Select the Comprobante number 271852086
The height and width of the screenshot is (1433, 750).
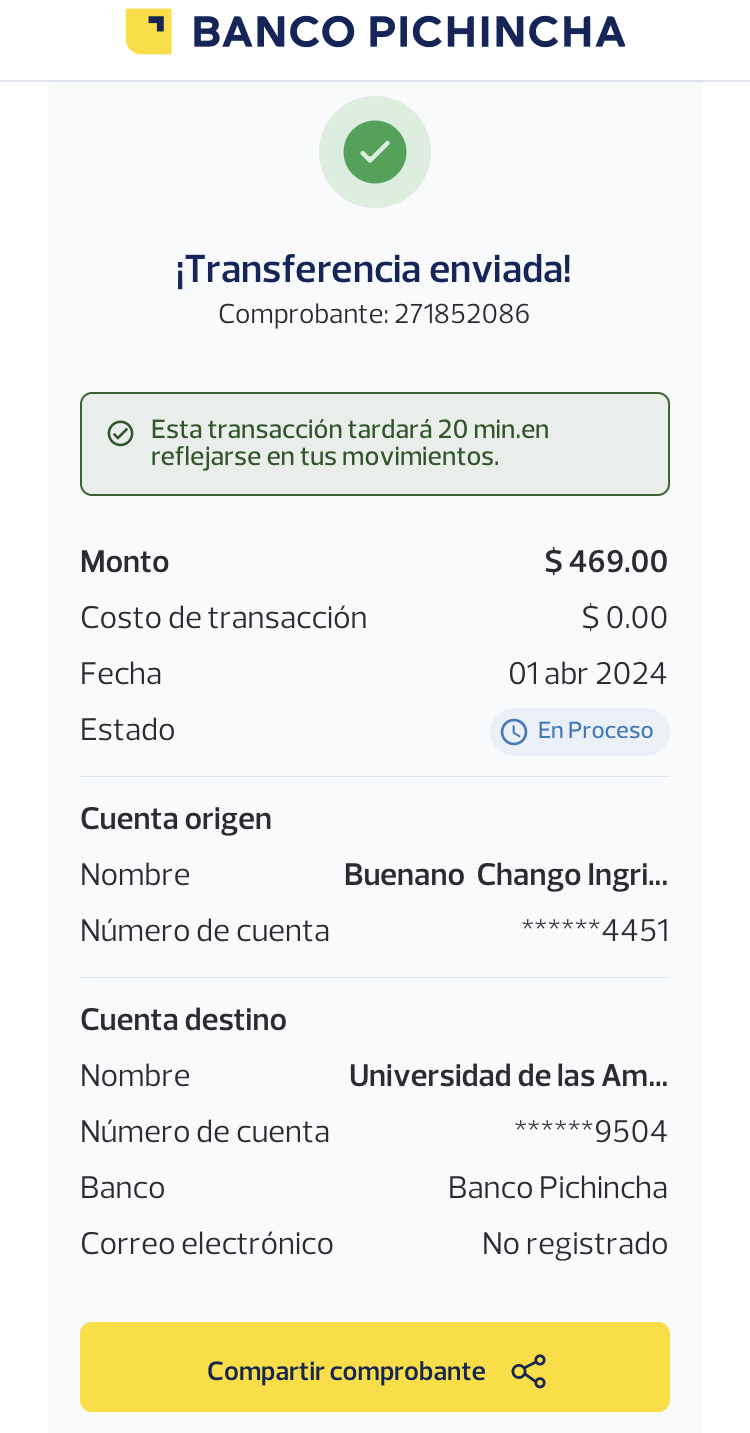tap(462, 315)
